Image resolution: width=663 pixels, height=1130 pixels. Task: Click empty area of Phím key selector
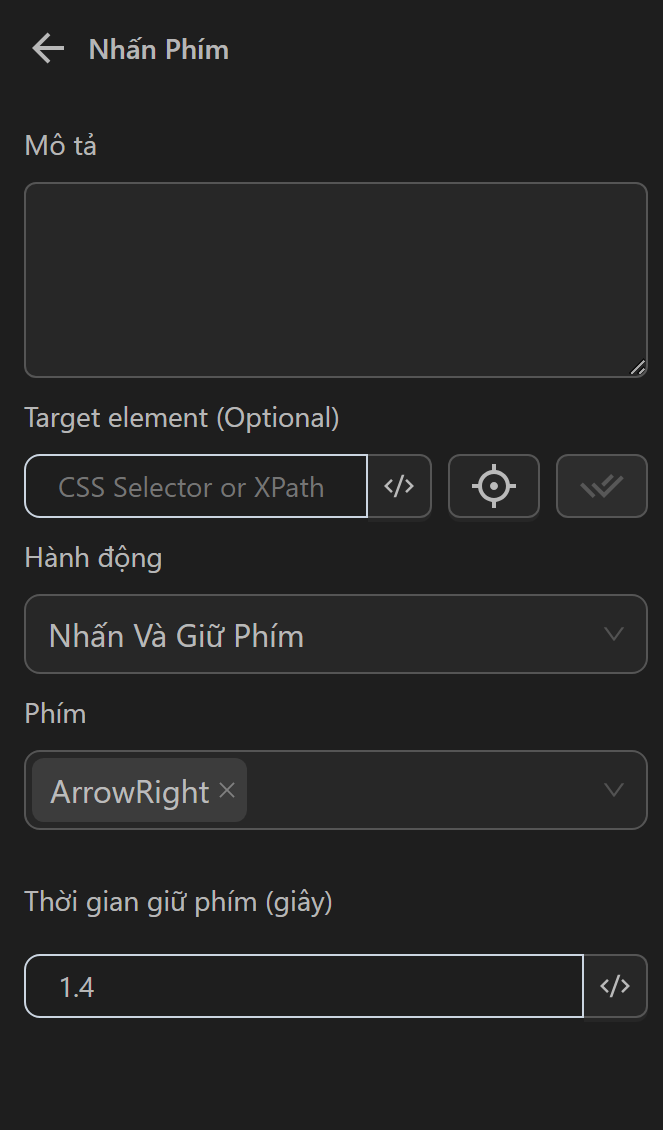point(420,791)
